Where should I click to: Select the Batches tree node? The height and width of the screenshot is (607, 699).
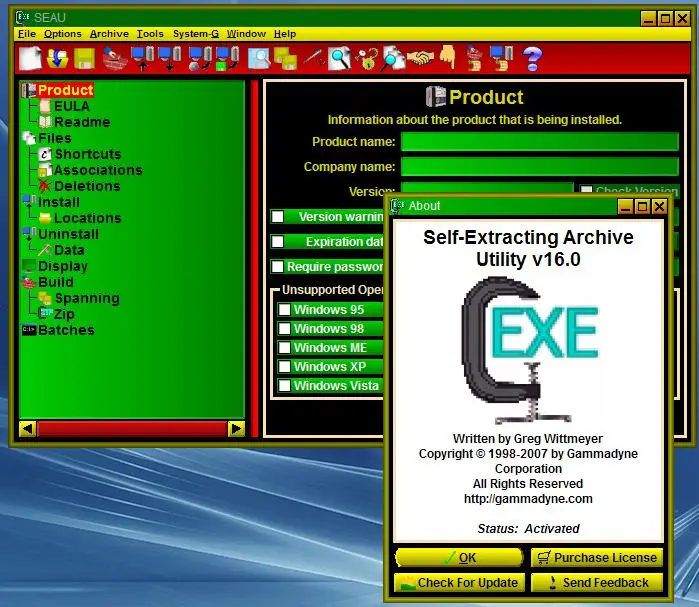(x=66, y=331)
